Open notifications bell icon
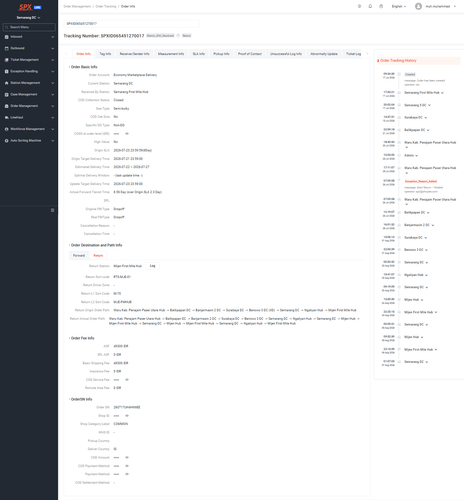 370,6
